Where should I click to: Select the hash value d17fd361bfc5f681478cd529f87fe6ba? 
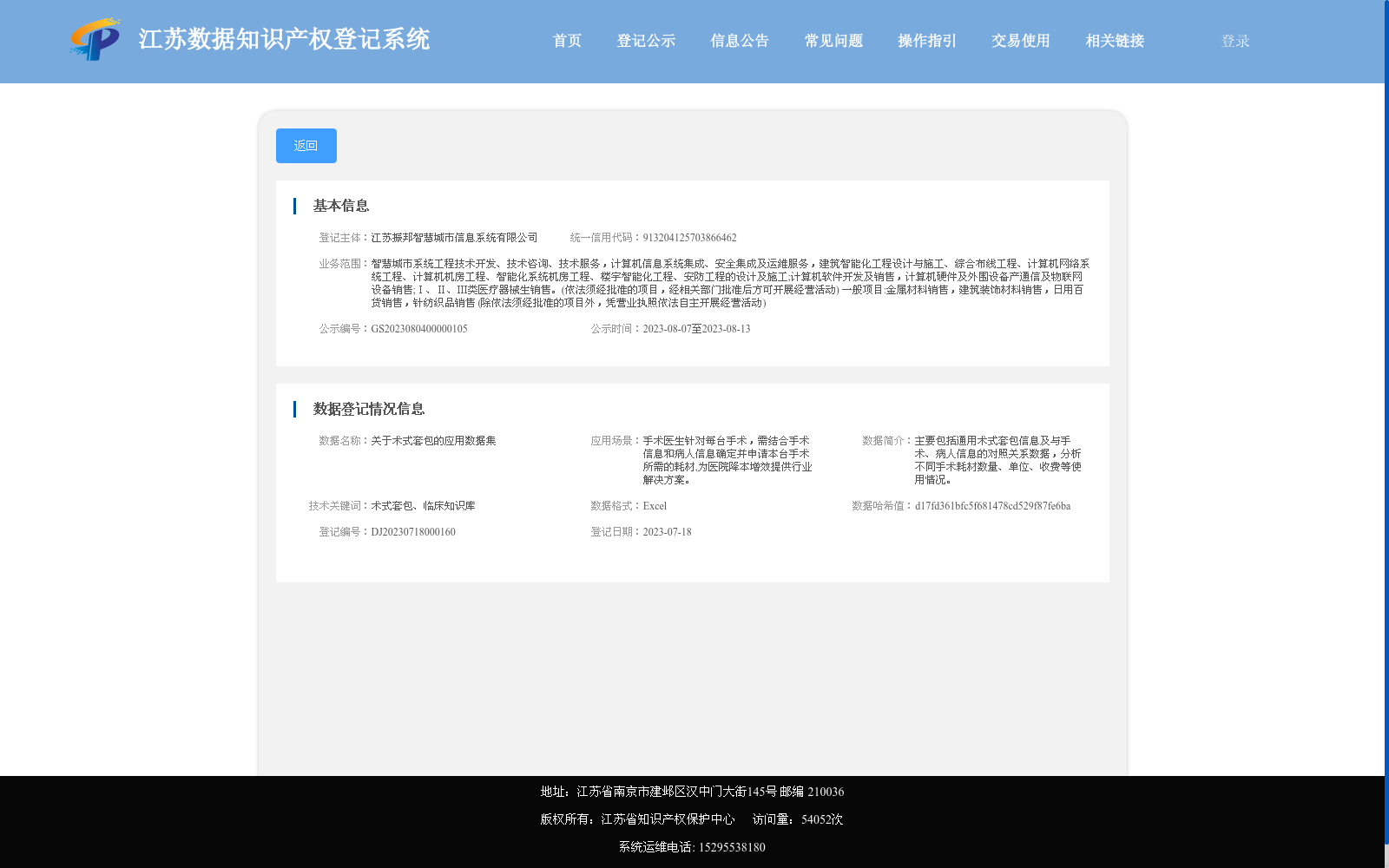(992, 506)
